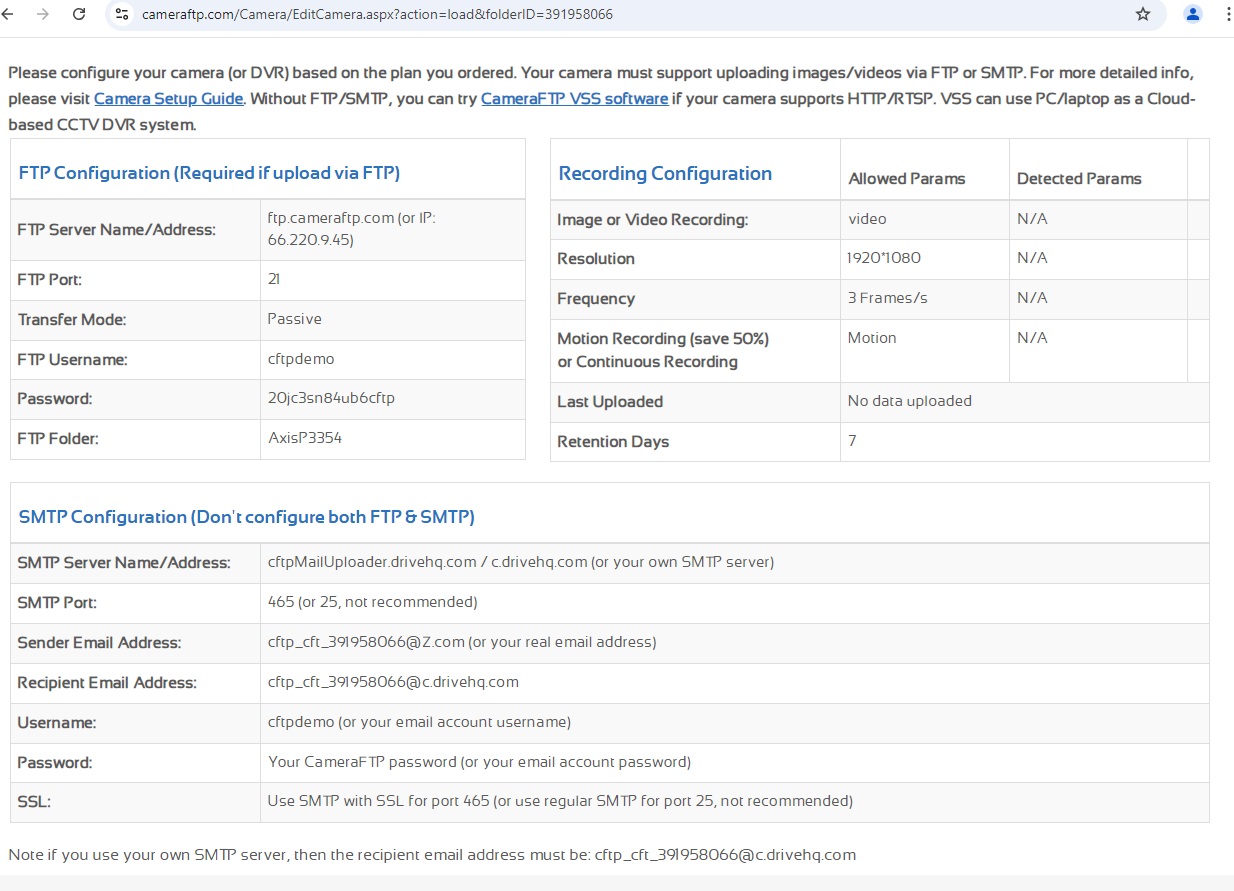Open the browser profile avatar

coord(1193,15)
